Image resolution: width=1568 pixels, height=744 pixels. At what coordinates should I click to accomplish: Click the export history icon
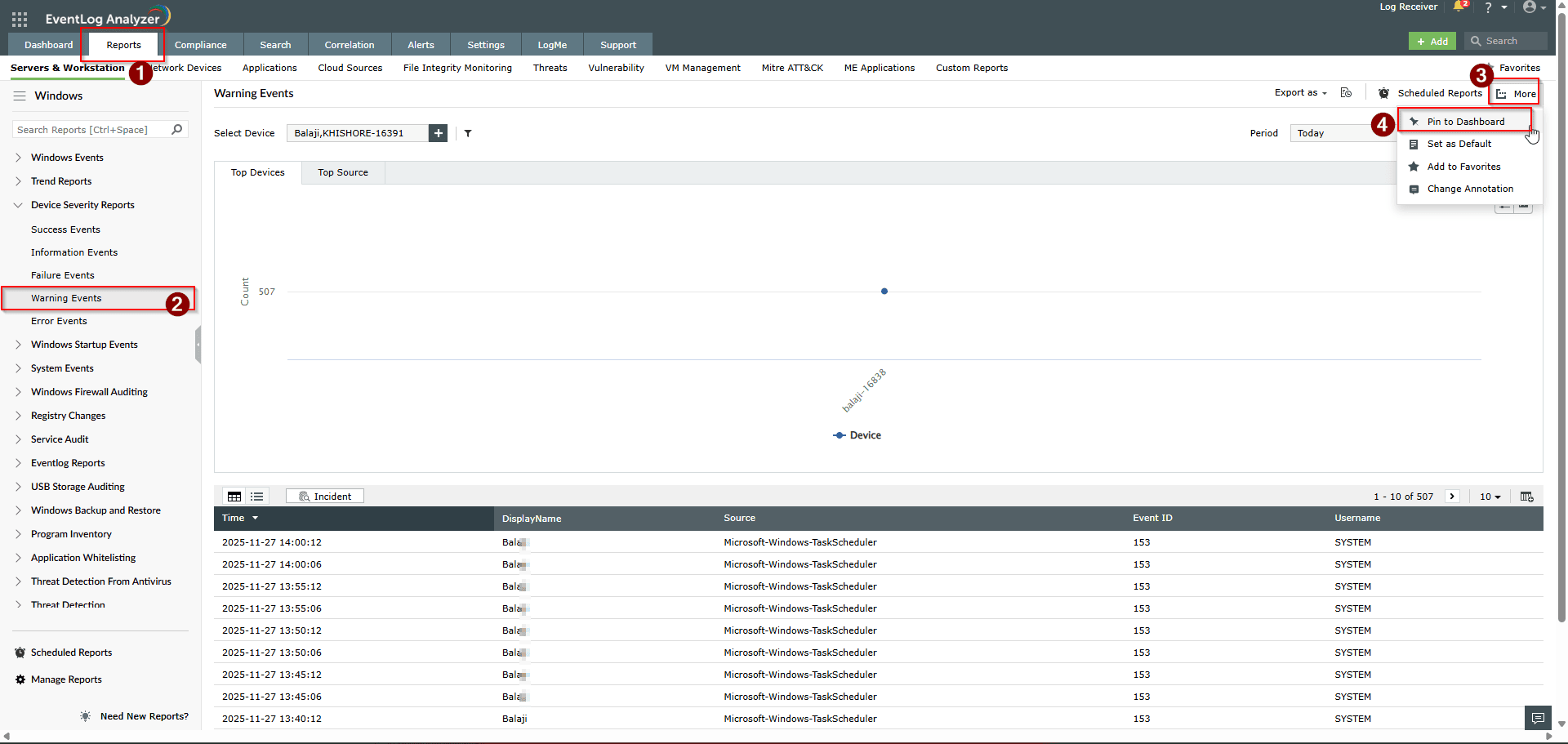point(1346,93)
